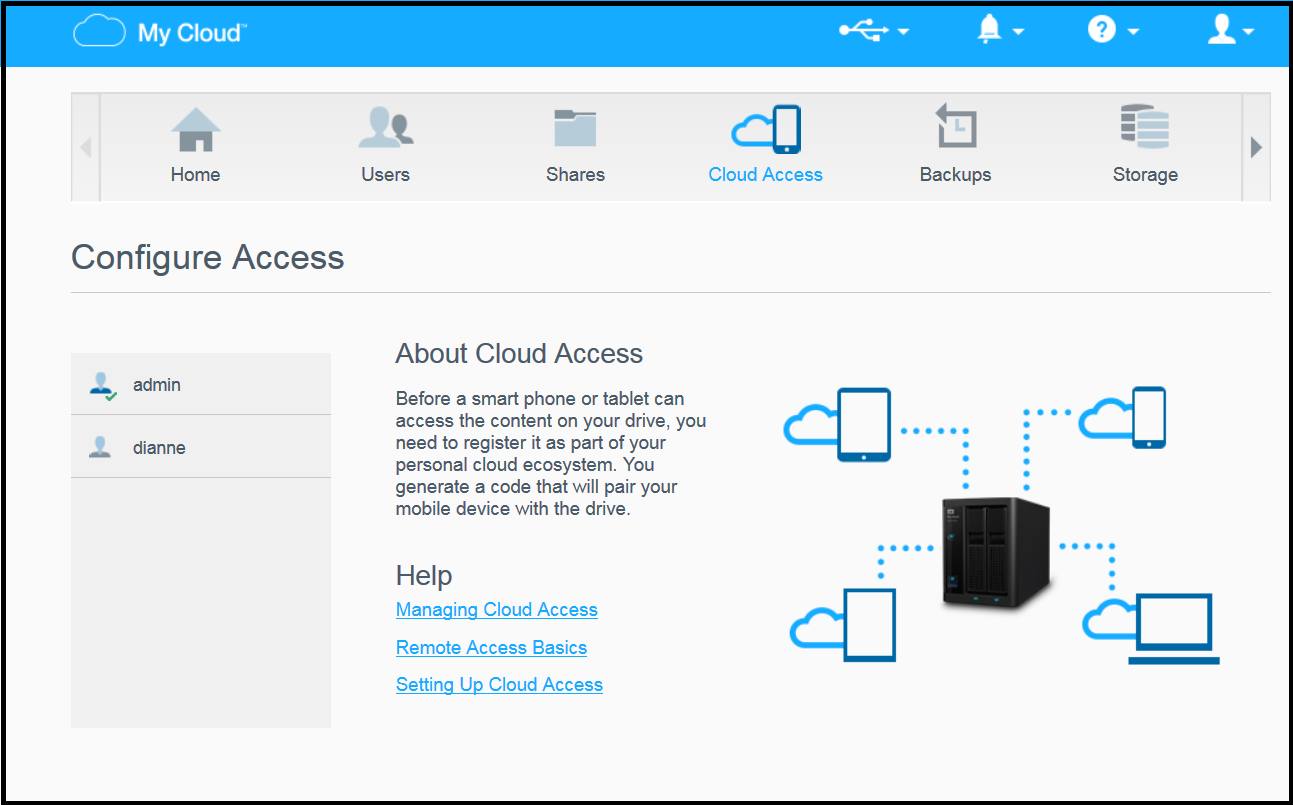Image resolution: width=1293 pixels, height=805 pixels.
Task: Switch to the Users tab label
Action: pyautogui.click(x=386, y=174)
